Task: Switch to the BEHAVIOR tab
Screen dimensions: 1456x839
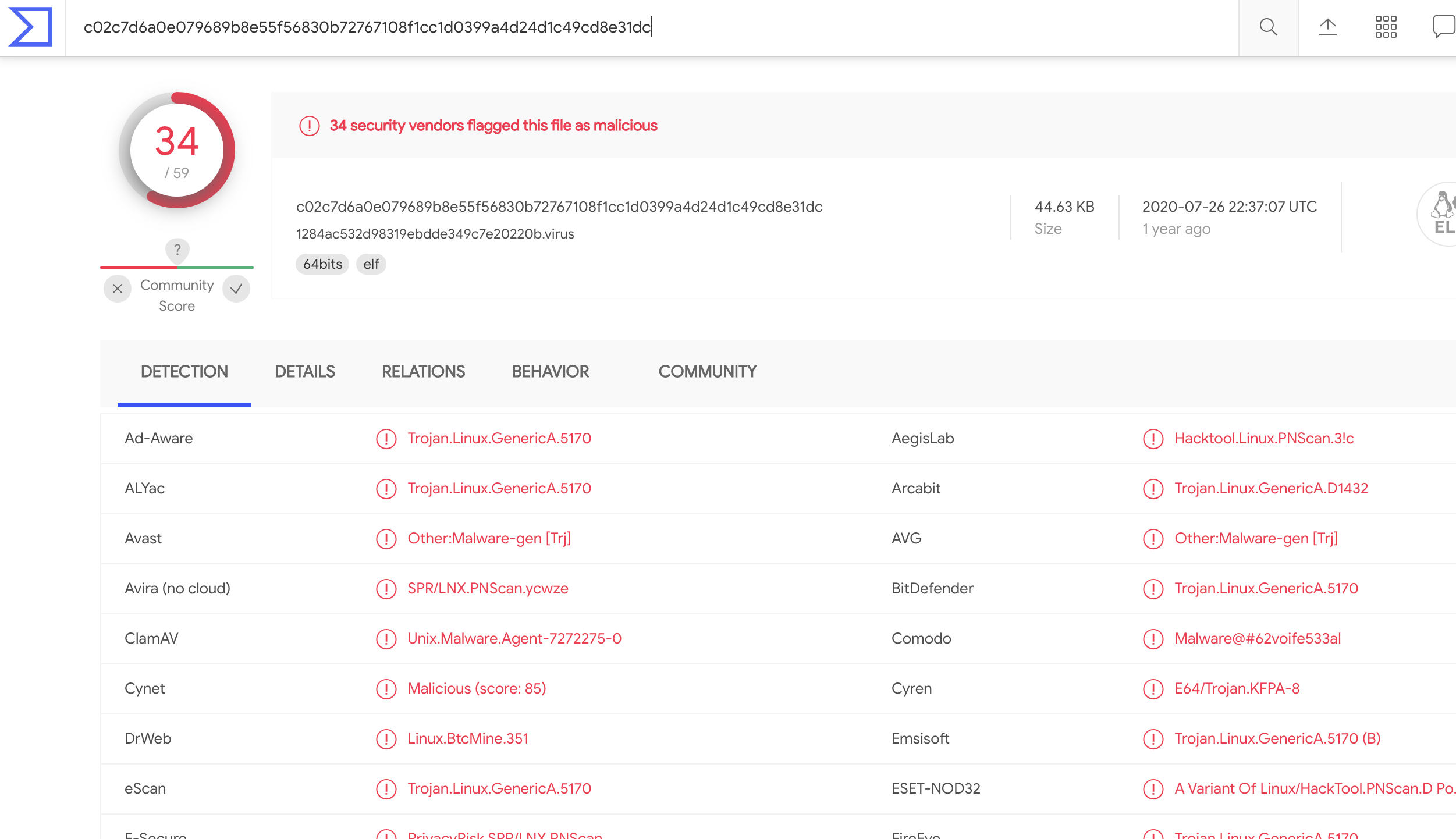Action: (x=550, y=371)
